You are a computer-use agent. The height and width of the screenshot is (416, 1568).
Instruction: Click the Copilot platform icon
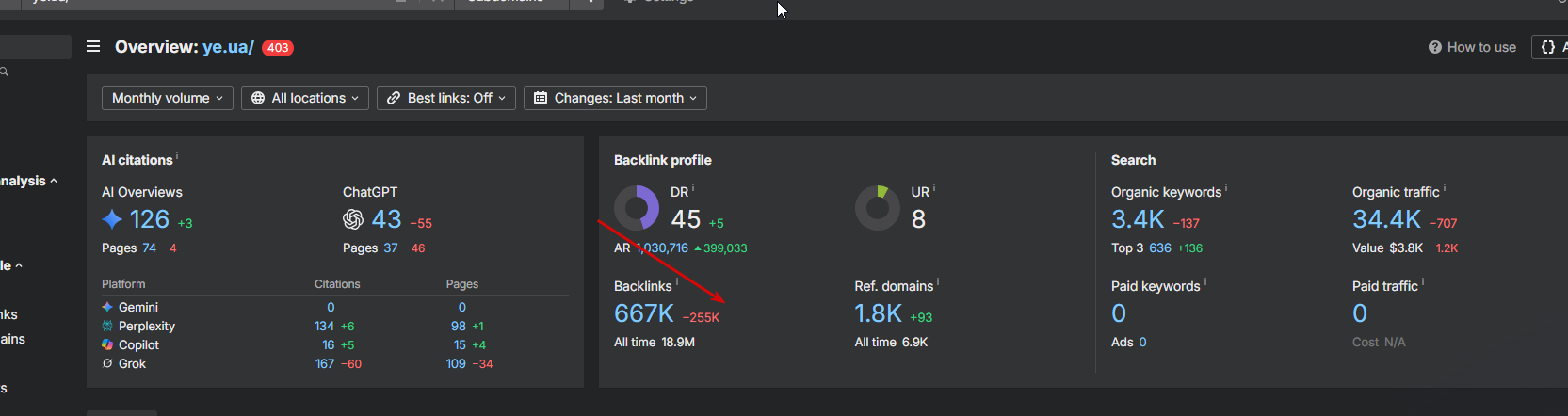click(107, 344)
